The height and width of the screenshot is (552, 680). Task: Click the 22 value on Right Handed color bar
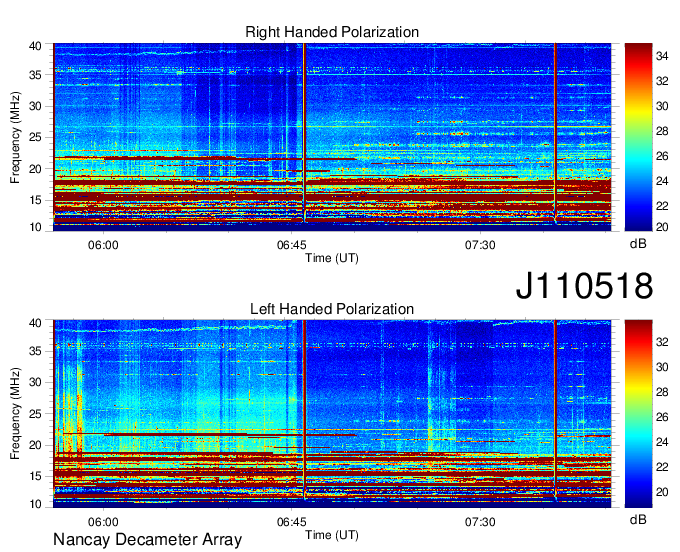point(662,206)
